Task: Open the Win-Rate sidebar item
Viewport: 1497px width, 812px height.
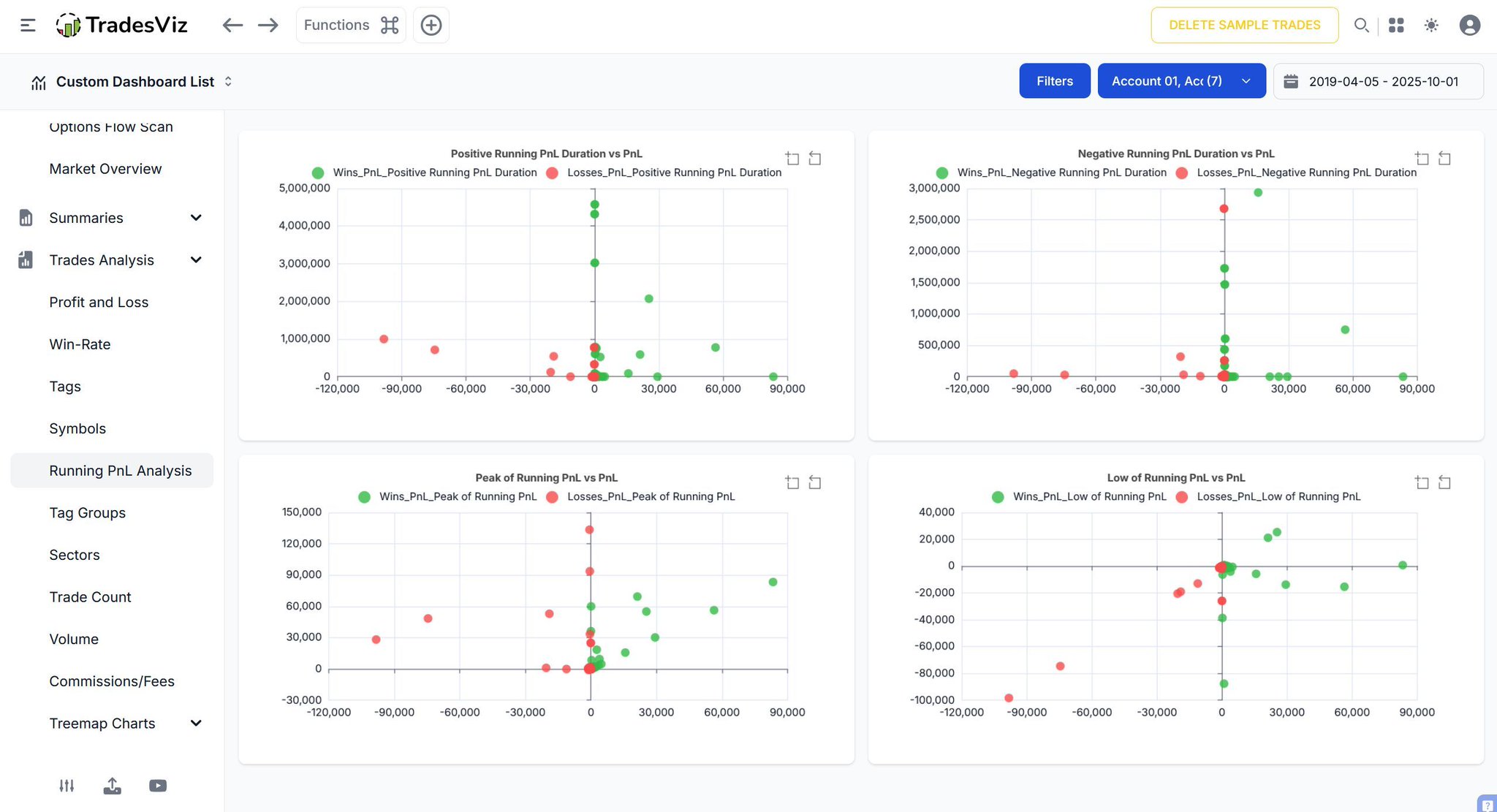Action: [x=80, y=344]
